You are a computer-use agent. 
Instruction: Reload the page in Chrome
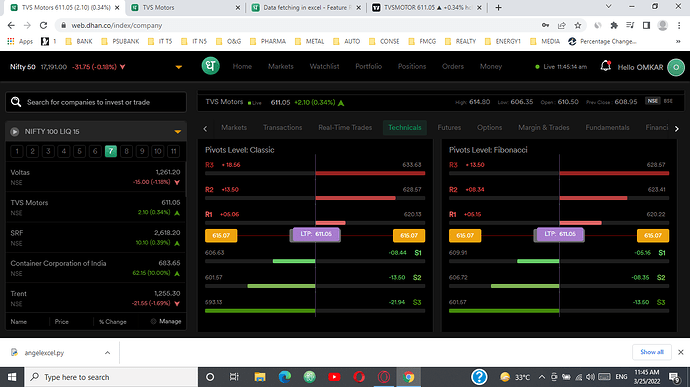pos(43,26)
